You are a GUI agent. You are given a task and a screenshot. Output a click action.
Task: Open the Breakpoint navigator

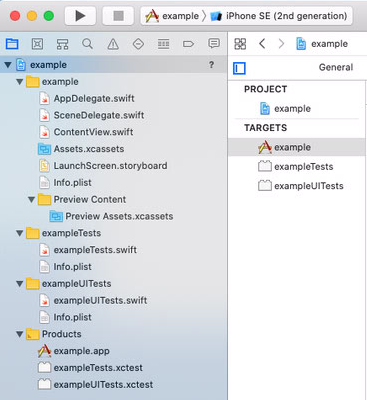188,44
